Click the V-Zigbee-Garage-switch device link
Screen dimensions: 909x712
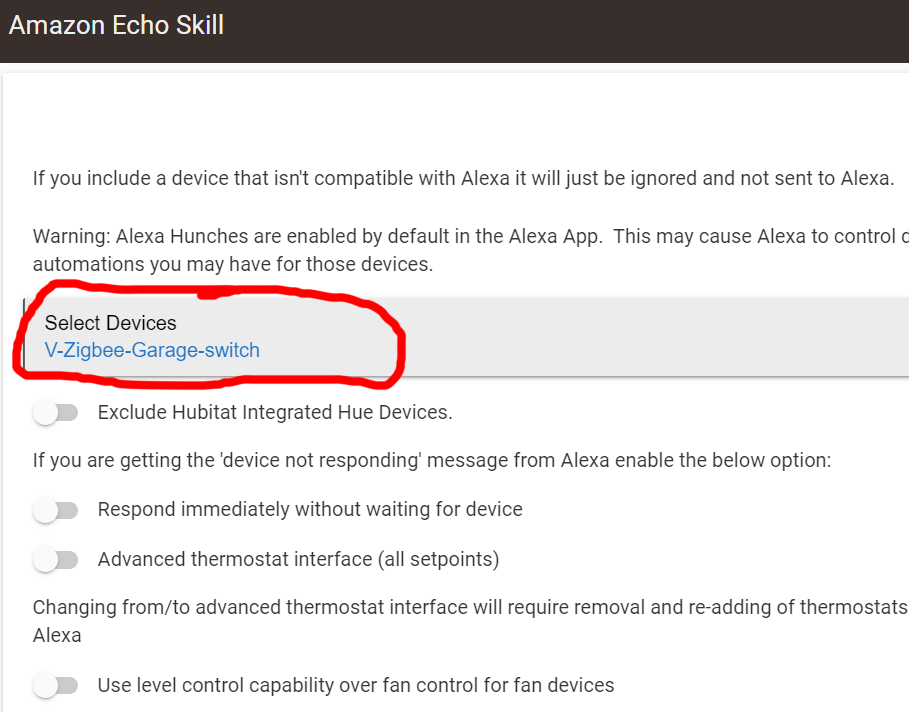[152, 351]
